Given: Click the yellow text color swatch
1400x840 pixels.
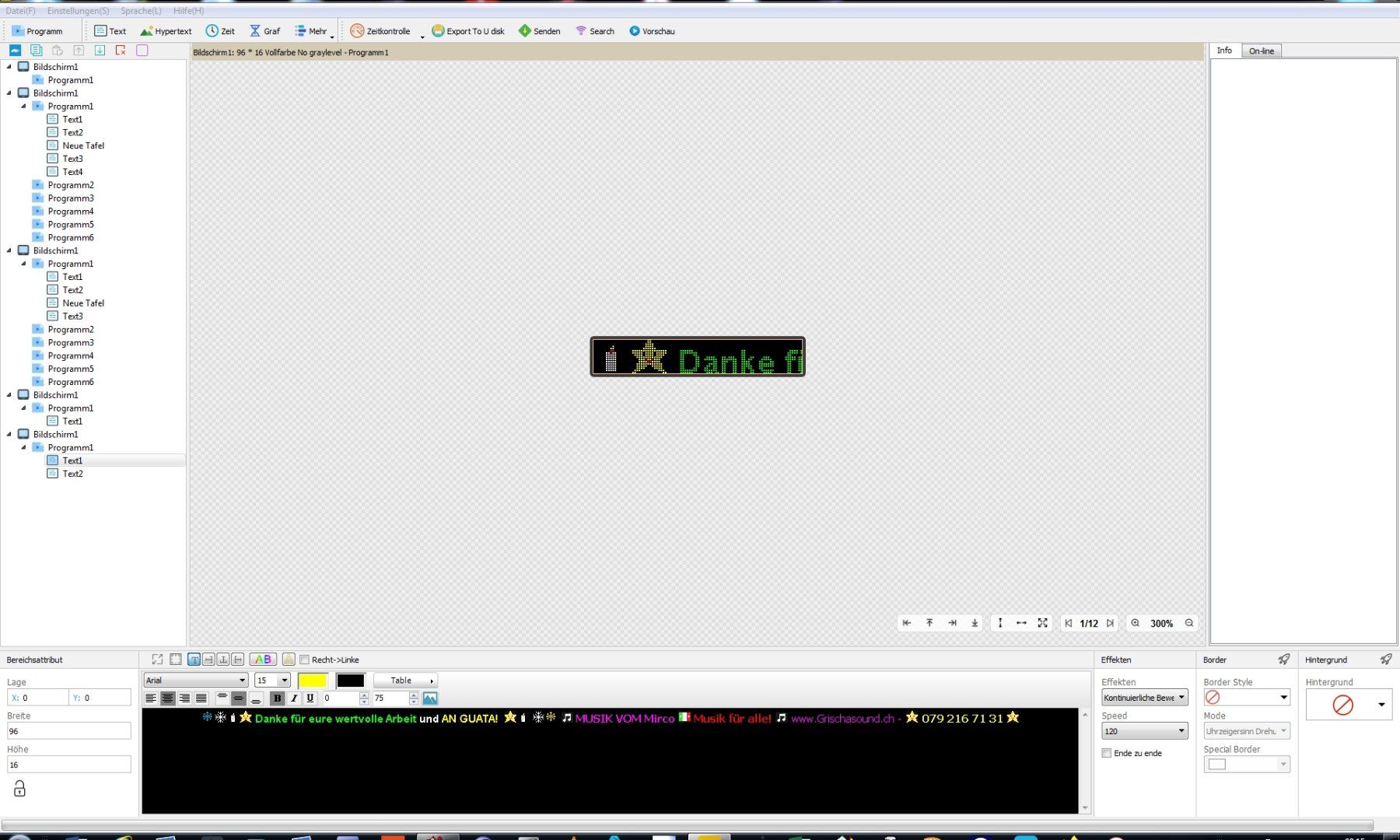Looking at the screenshot, I should coord(313,681).
